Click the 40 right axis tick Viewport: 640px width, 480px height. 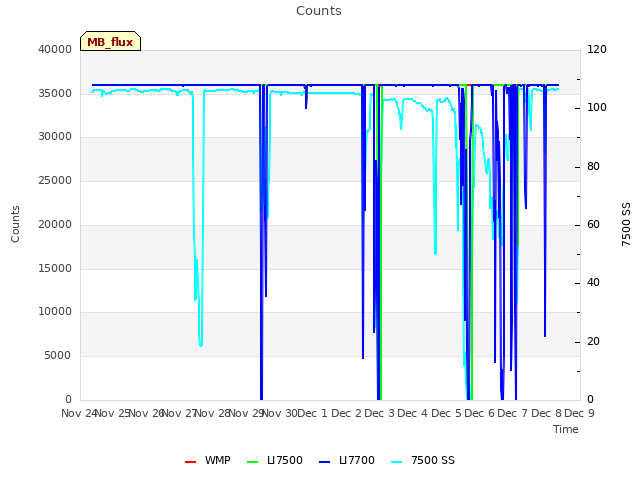(x=593, y=282)
